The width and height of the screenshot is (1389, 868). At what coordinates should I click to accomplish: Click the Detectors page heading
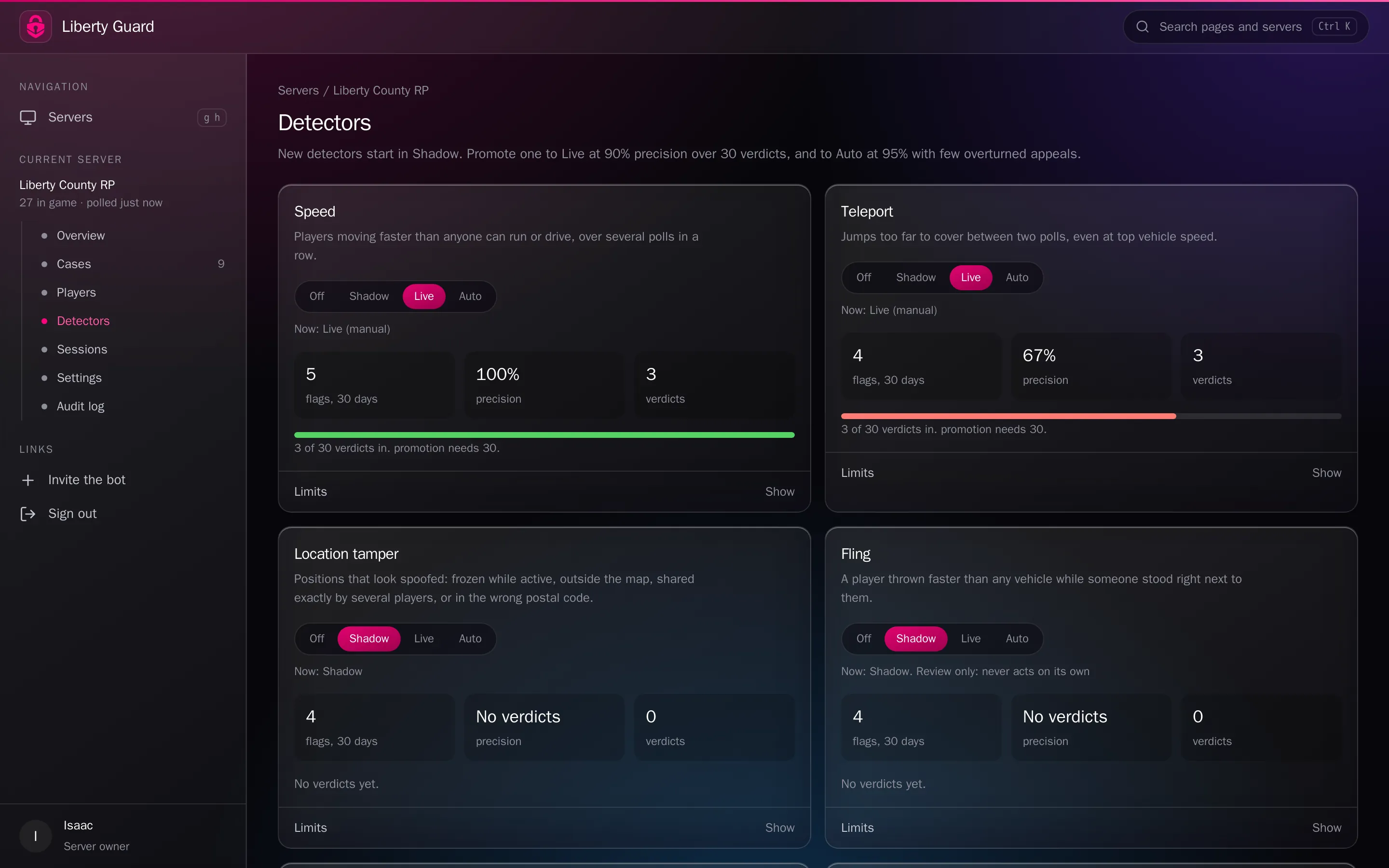coord(324,123)
